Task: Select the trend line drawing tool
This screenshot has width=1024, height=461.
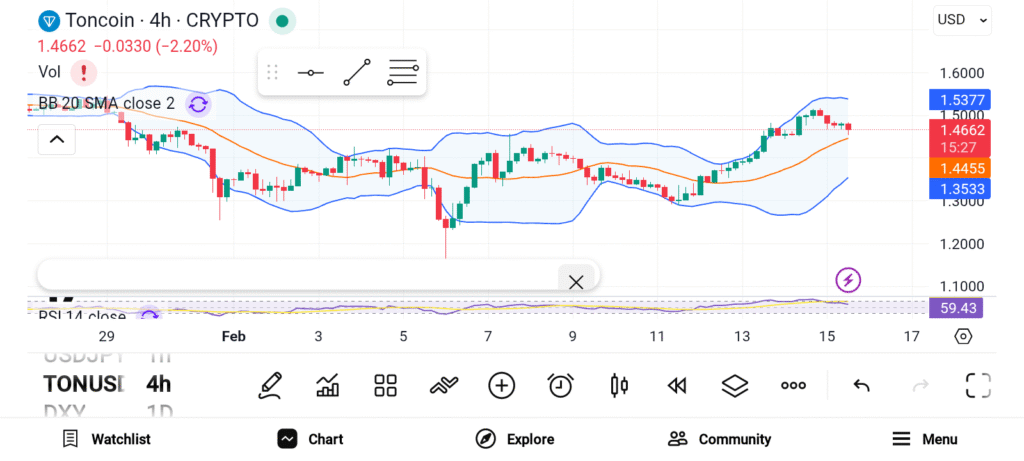Action: point(356,73)
